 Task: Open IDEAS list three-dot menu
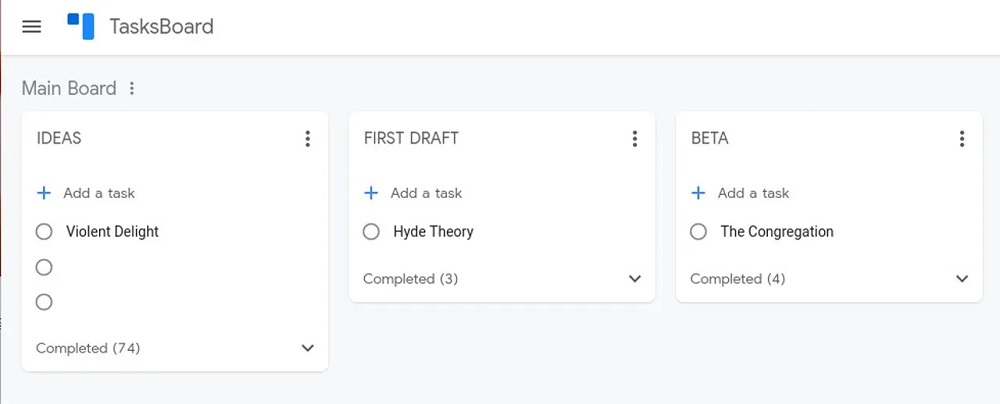(x=307, y=139)
